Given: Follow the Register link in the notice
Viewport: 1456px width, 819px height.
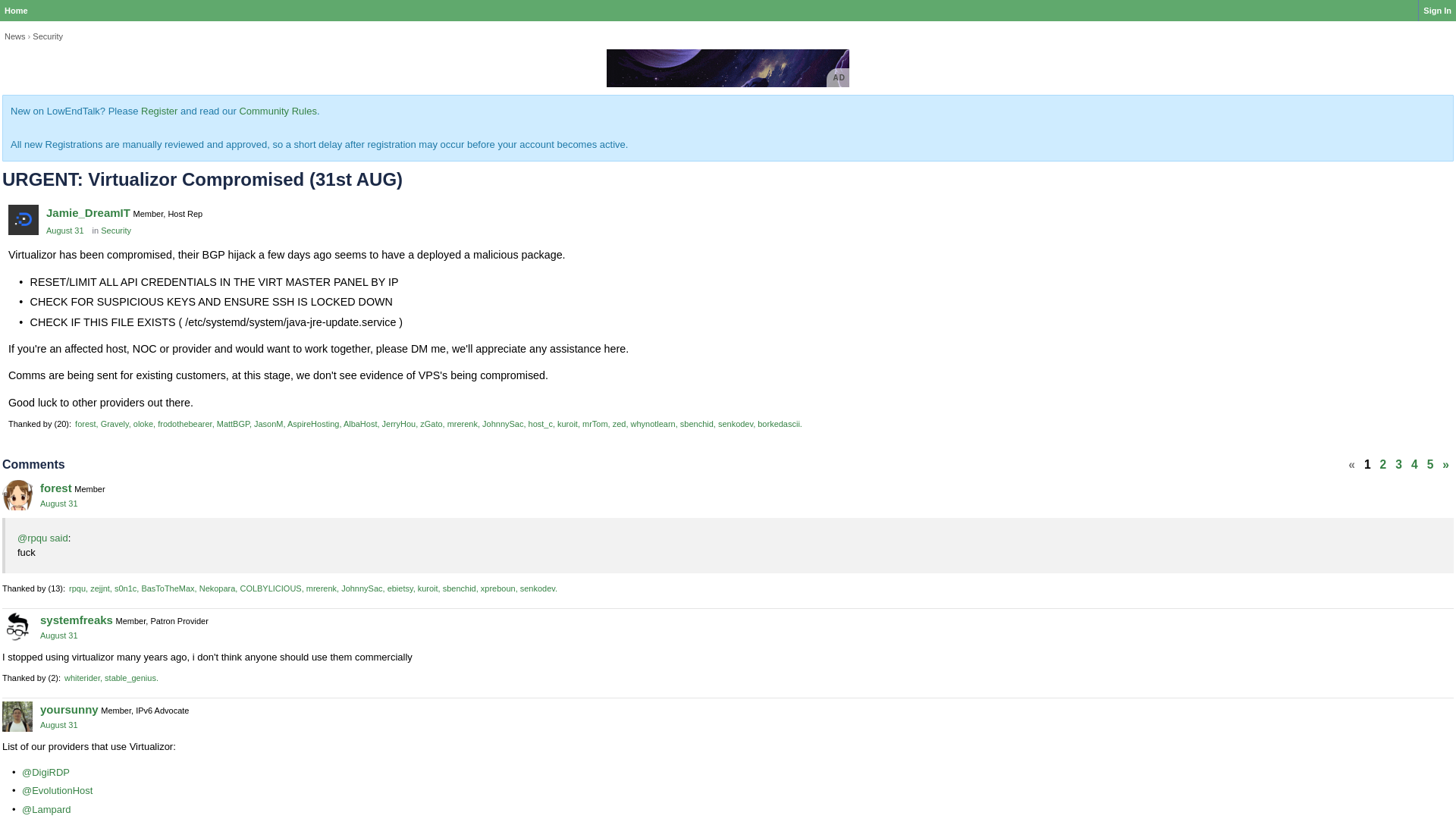Looking at the screenshot, I should point(159,111).
